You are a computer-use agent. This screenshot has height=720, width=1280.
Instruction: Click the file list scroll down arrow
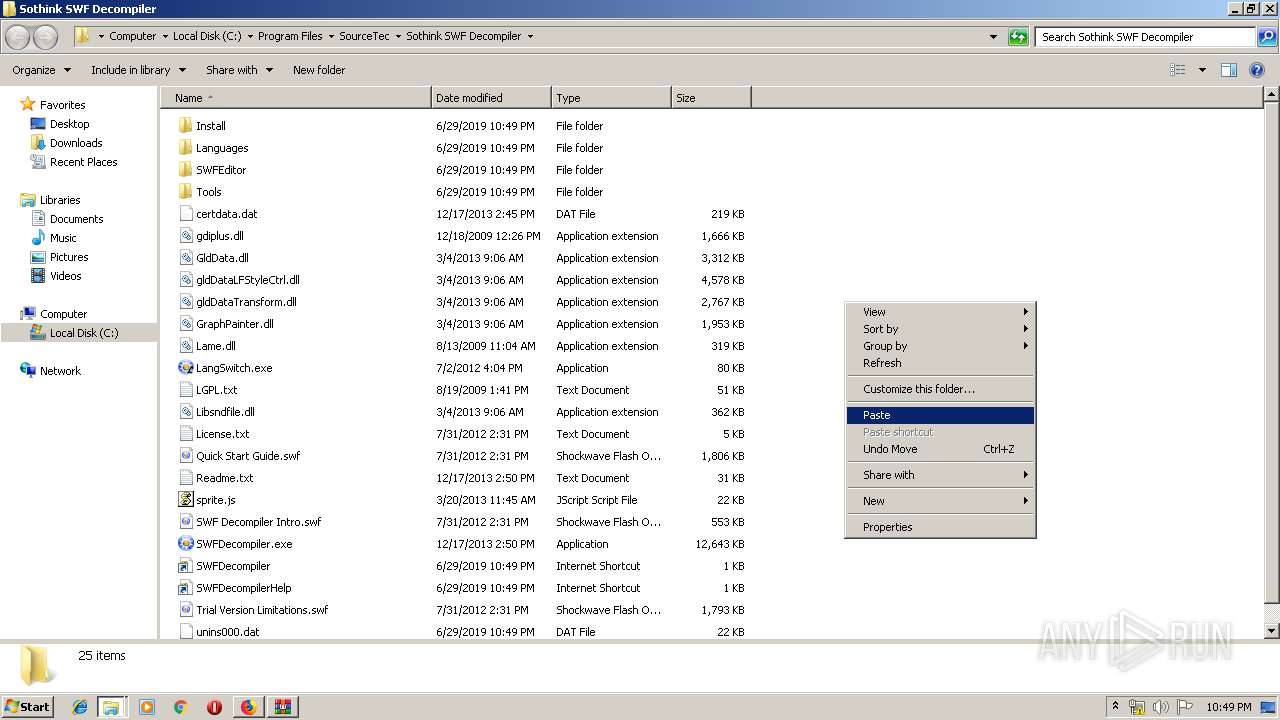[x=1272, y=631]
